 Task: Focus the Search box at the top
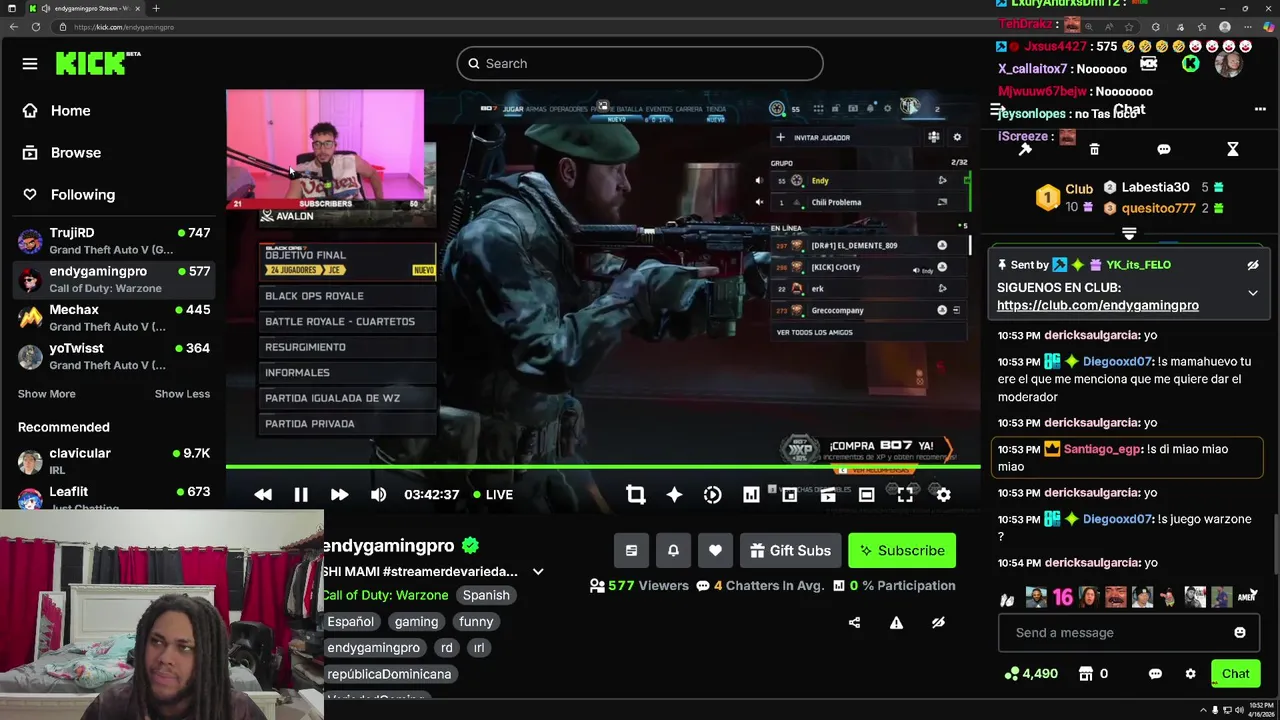(x=640, y=63)
